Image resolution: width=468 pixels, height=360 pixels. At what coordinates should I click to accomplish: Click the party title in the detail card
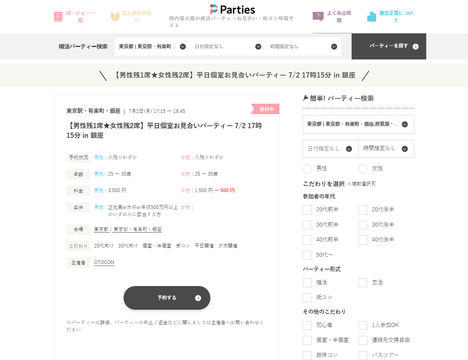[165, 130]
